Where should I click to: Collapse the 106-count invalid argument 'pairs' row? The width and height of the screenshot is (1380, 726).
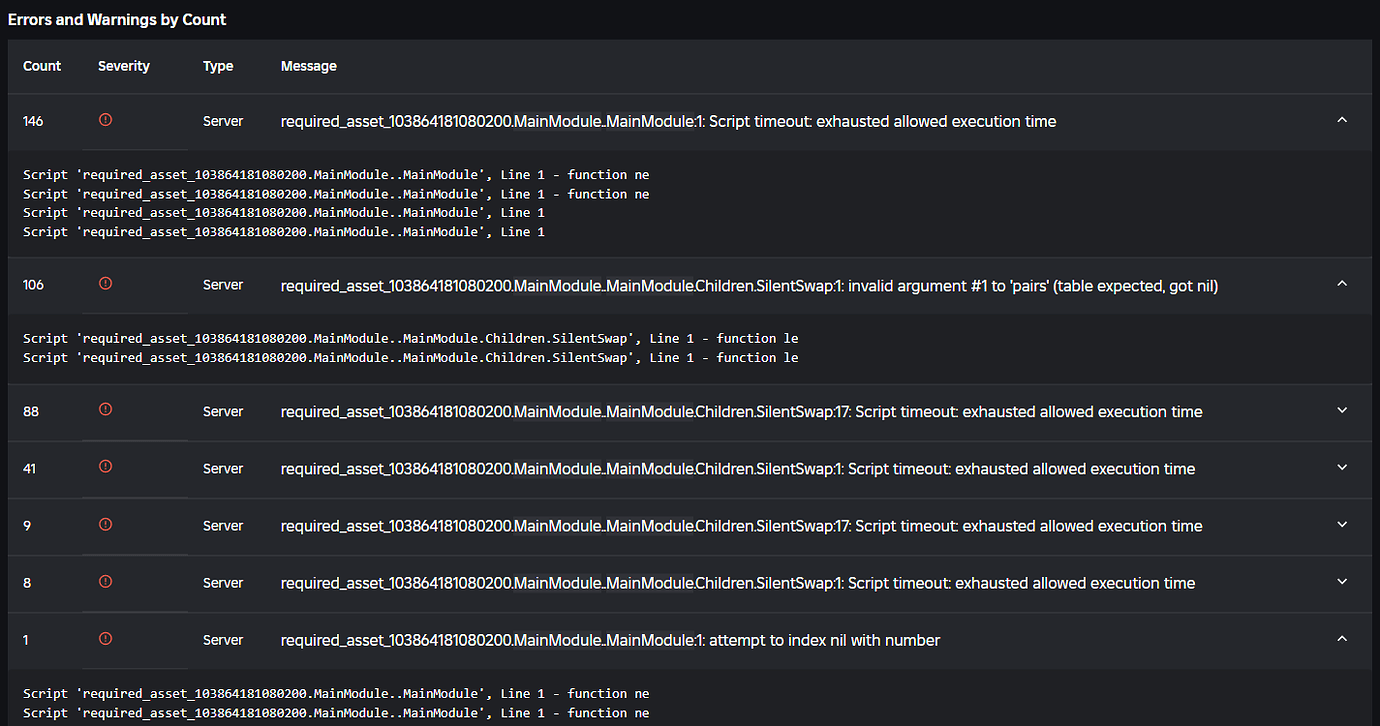click(x=1342, y=284)
